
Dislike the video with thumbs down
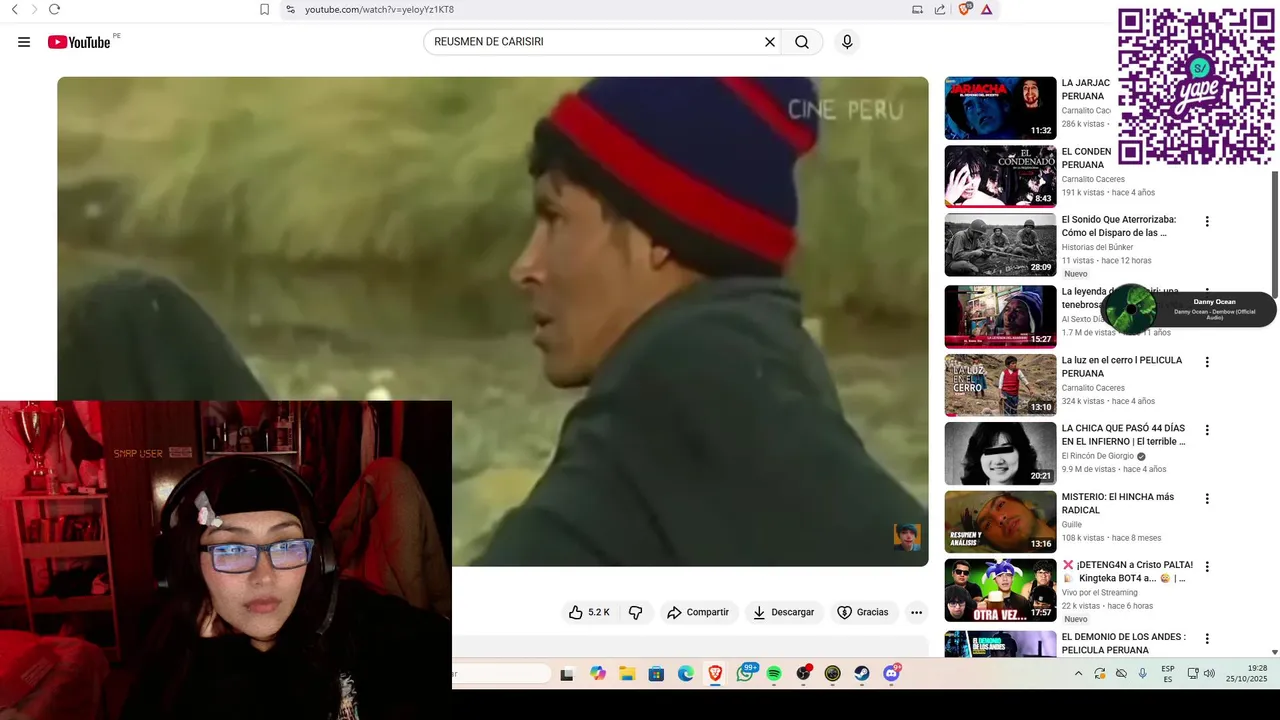pyautogui.click(x=635, y=612)
